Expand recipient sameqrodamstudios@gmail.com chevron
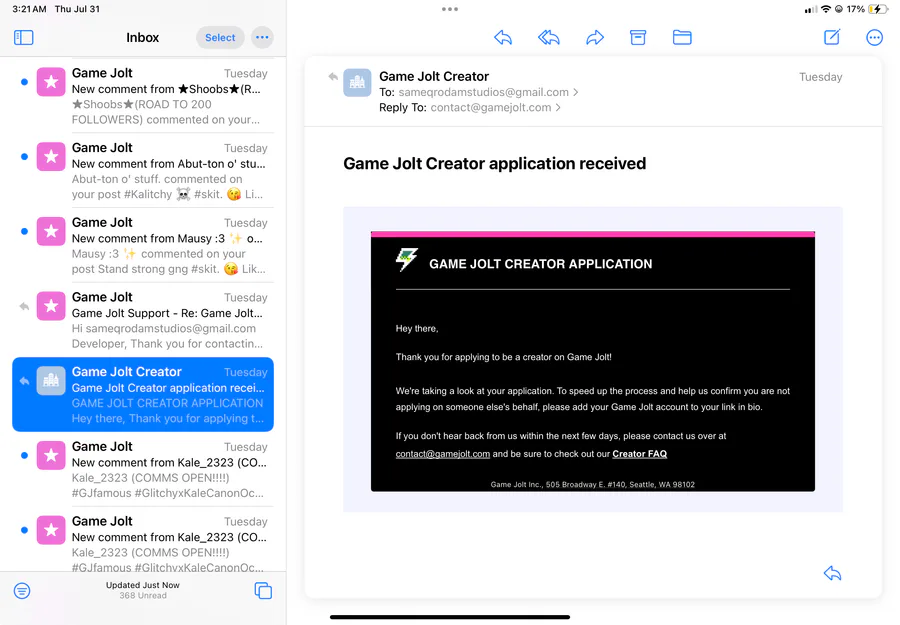The width and height of the screenshot is (900, 625). coord(576,92)
